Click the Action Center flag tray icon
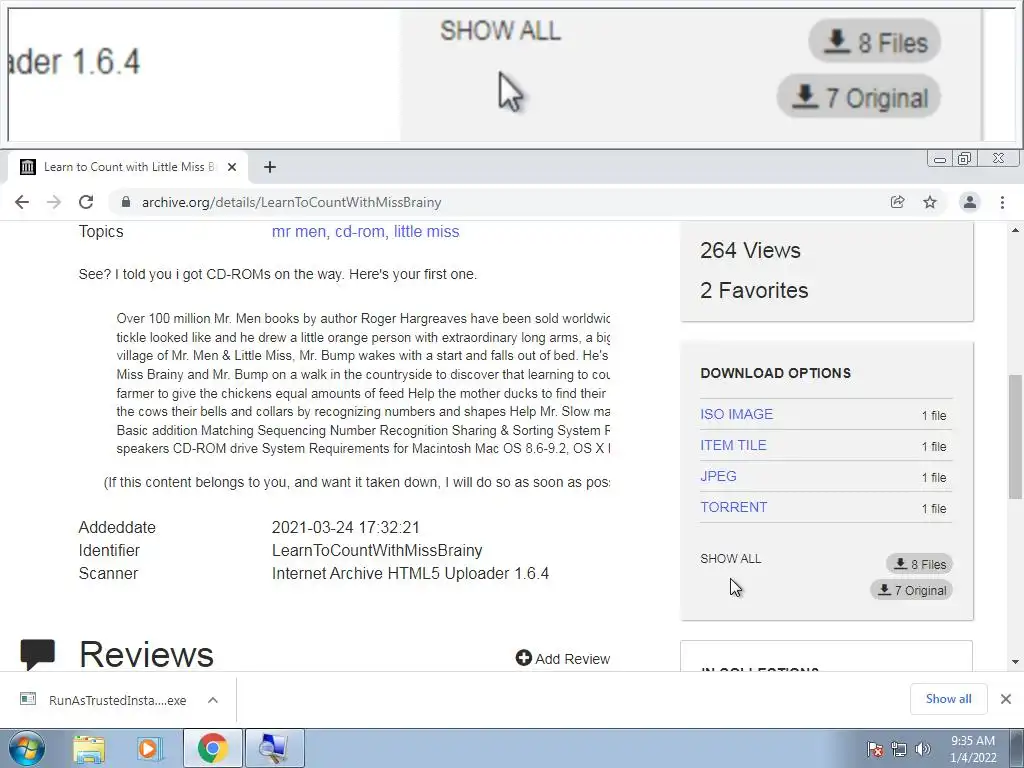Image resolution: width=1024 pixels, height=768 pixels. [875, 749]
